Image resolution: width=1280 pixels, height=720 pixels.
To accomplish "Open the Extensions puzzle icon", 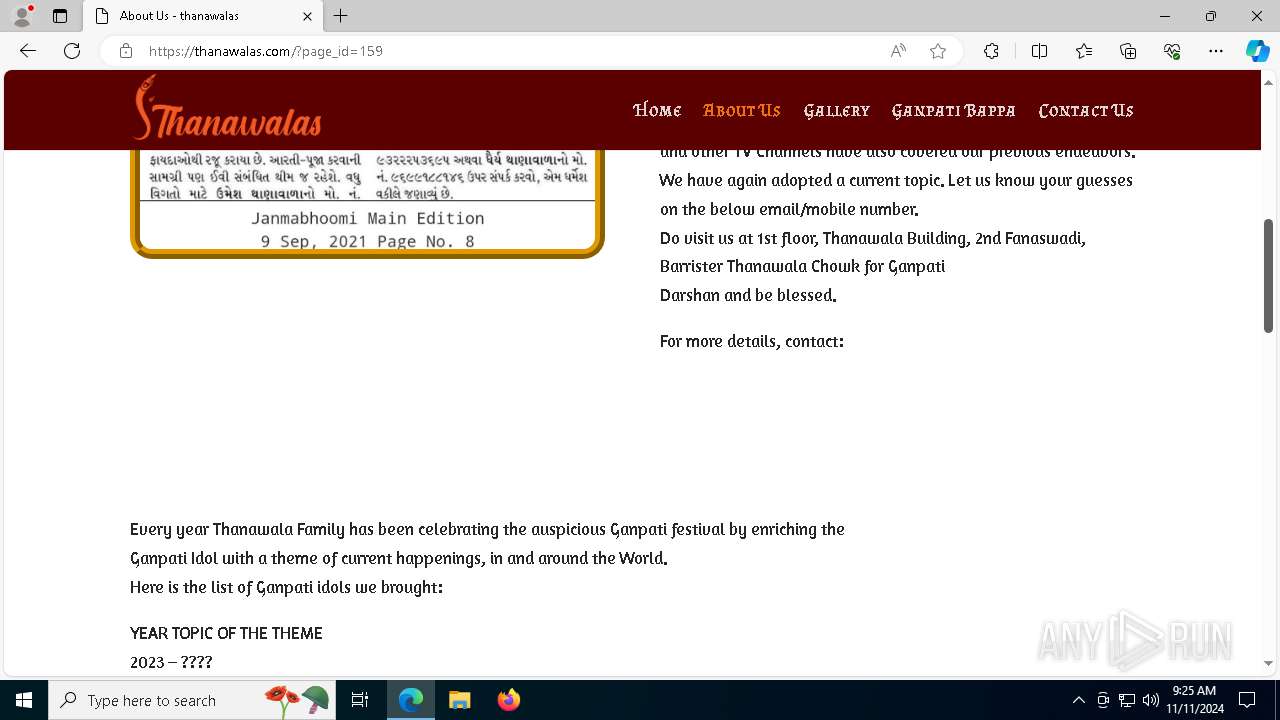I will coord(991,51).
